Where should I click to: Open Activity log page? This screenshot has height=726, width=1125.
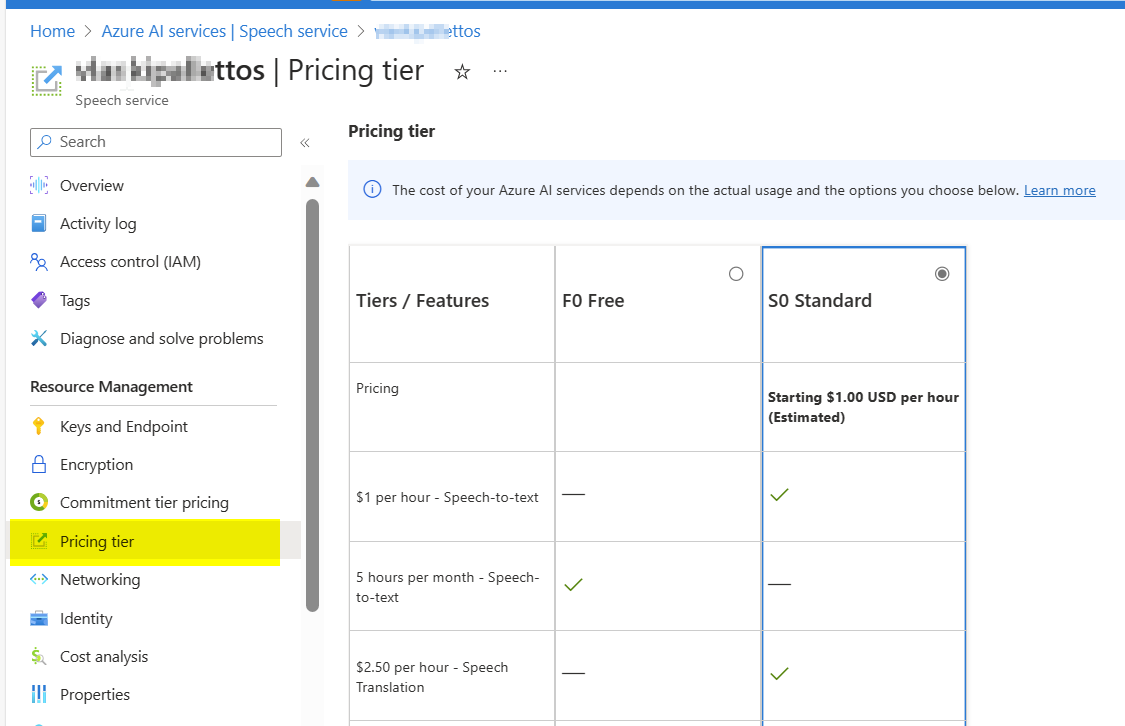point(98,224)
